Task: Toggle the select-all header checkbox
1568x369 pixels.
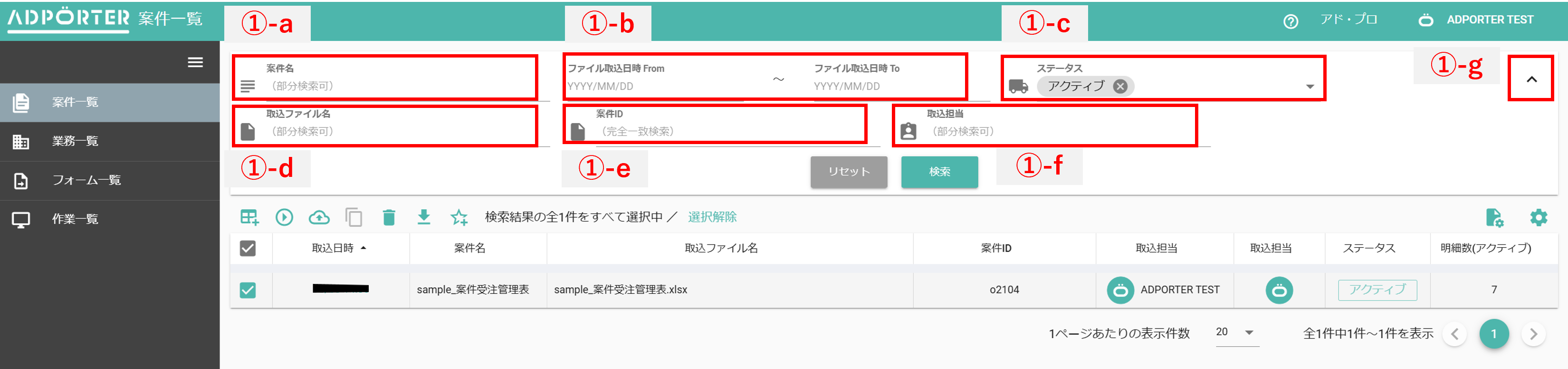Action: coord(248,248)
